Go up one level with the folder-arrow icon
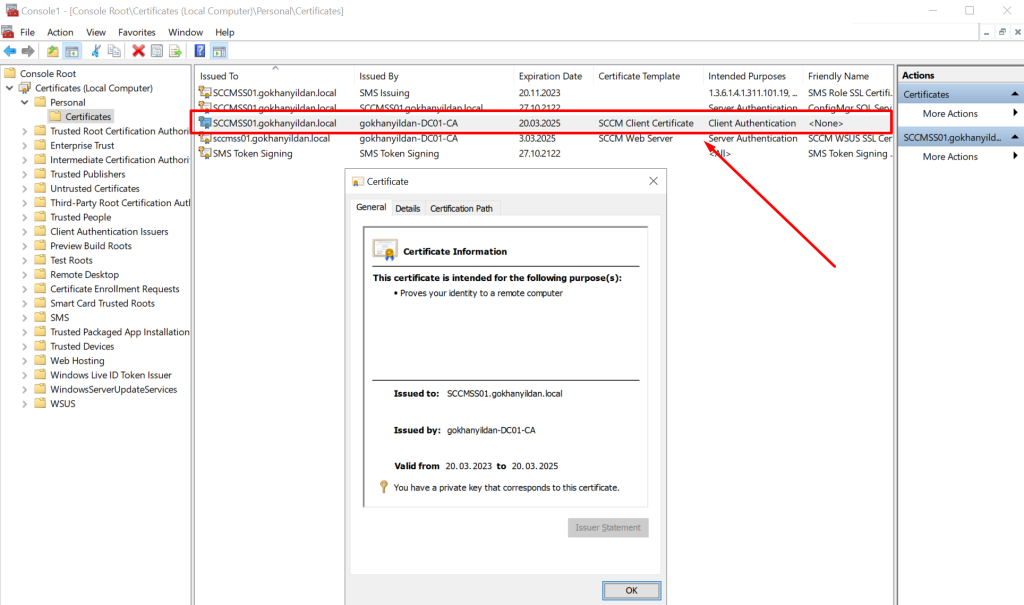 point(53,51)
